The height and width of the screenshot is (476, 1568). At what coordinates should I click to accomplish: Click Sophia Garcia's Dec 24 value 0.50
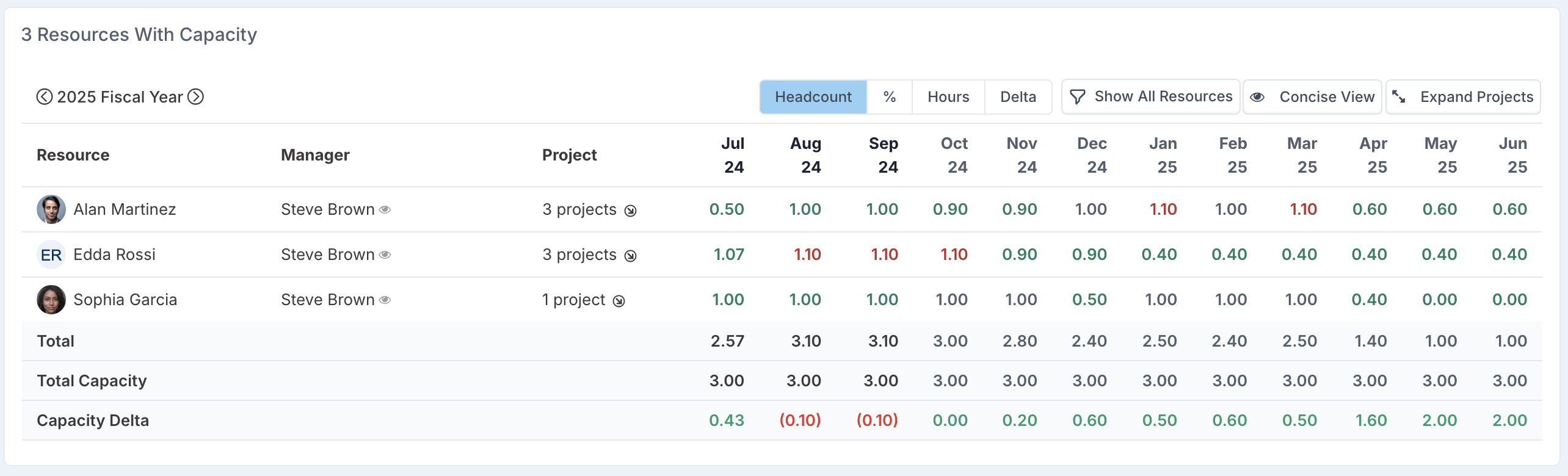pyautogui.click(x=1089, y=300)
